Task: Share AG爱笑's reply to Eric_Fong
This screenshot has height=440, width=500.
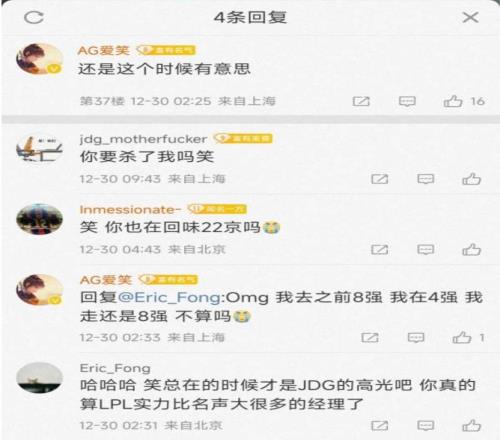Action: [x=370, y=338]
